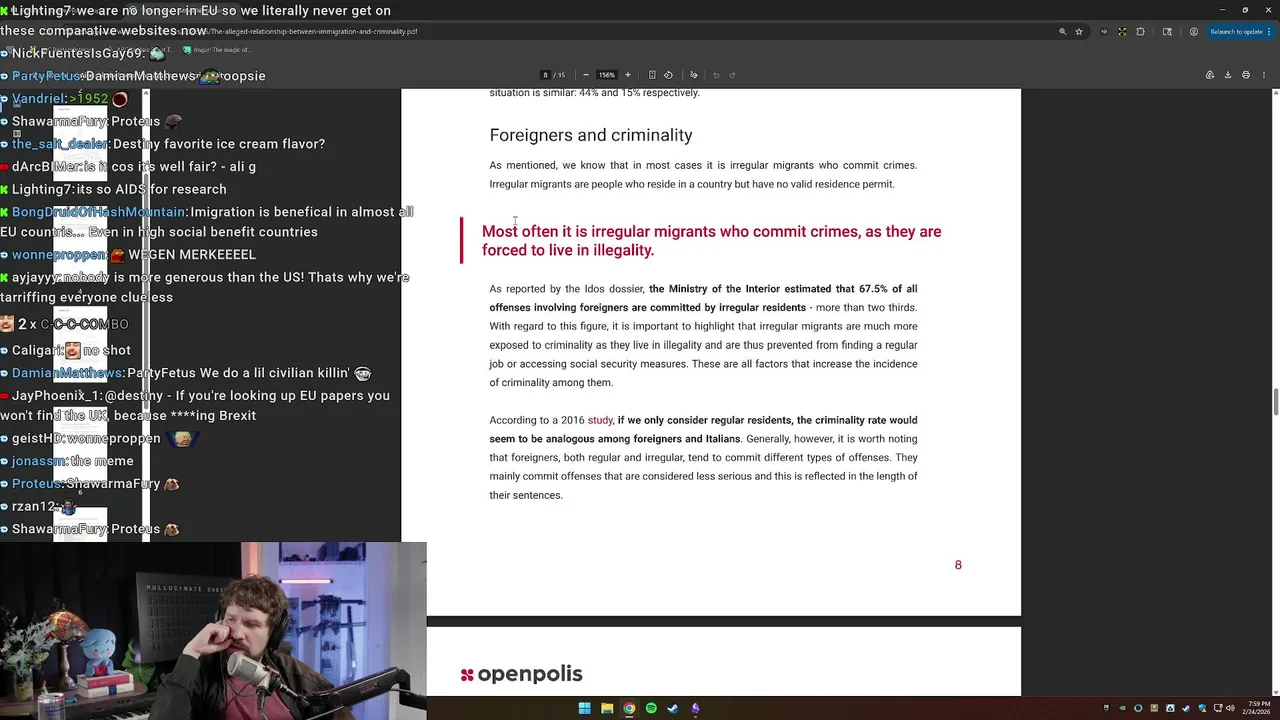Switch to Chrome in the taskbar

tap(629, 708)
